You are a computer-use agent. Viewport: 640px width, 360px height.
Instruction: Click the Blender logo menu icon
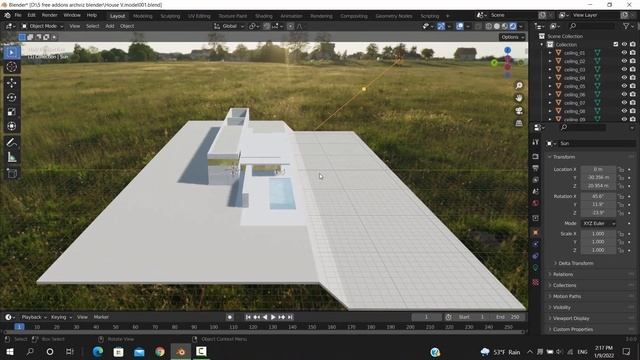tap(7, 15)
